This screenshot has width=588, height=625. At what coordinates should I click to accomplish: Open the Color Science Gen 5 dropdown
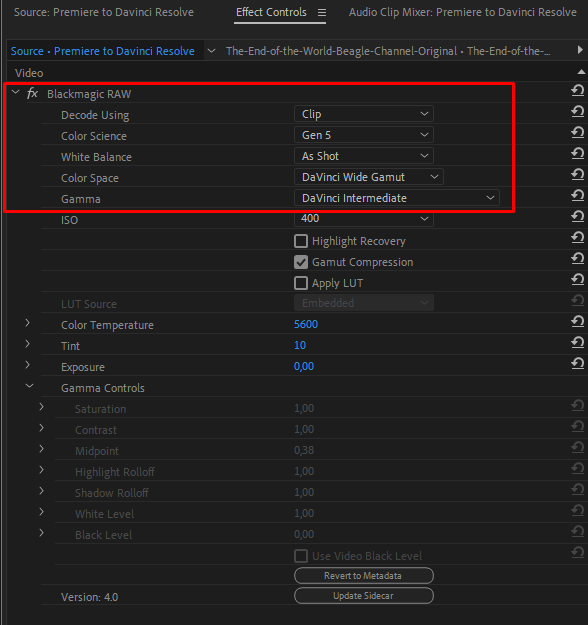pyautogui.click(x=364, y=135)
